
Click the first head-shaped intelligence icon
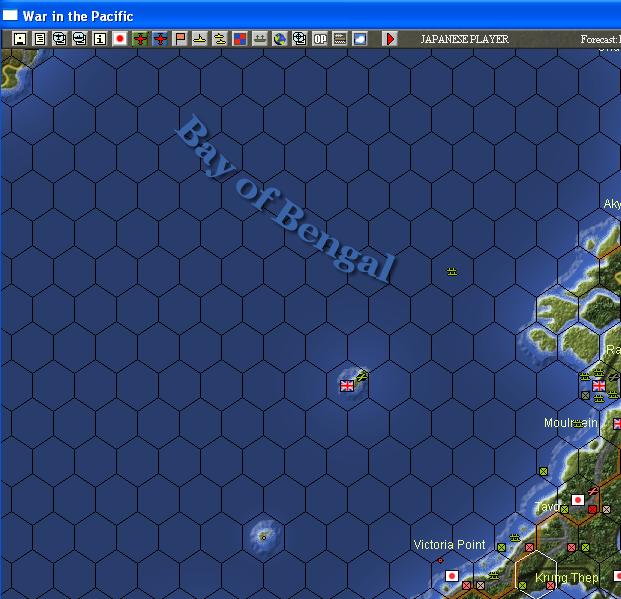point(60,39)
